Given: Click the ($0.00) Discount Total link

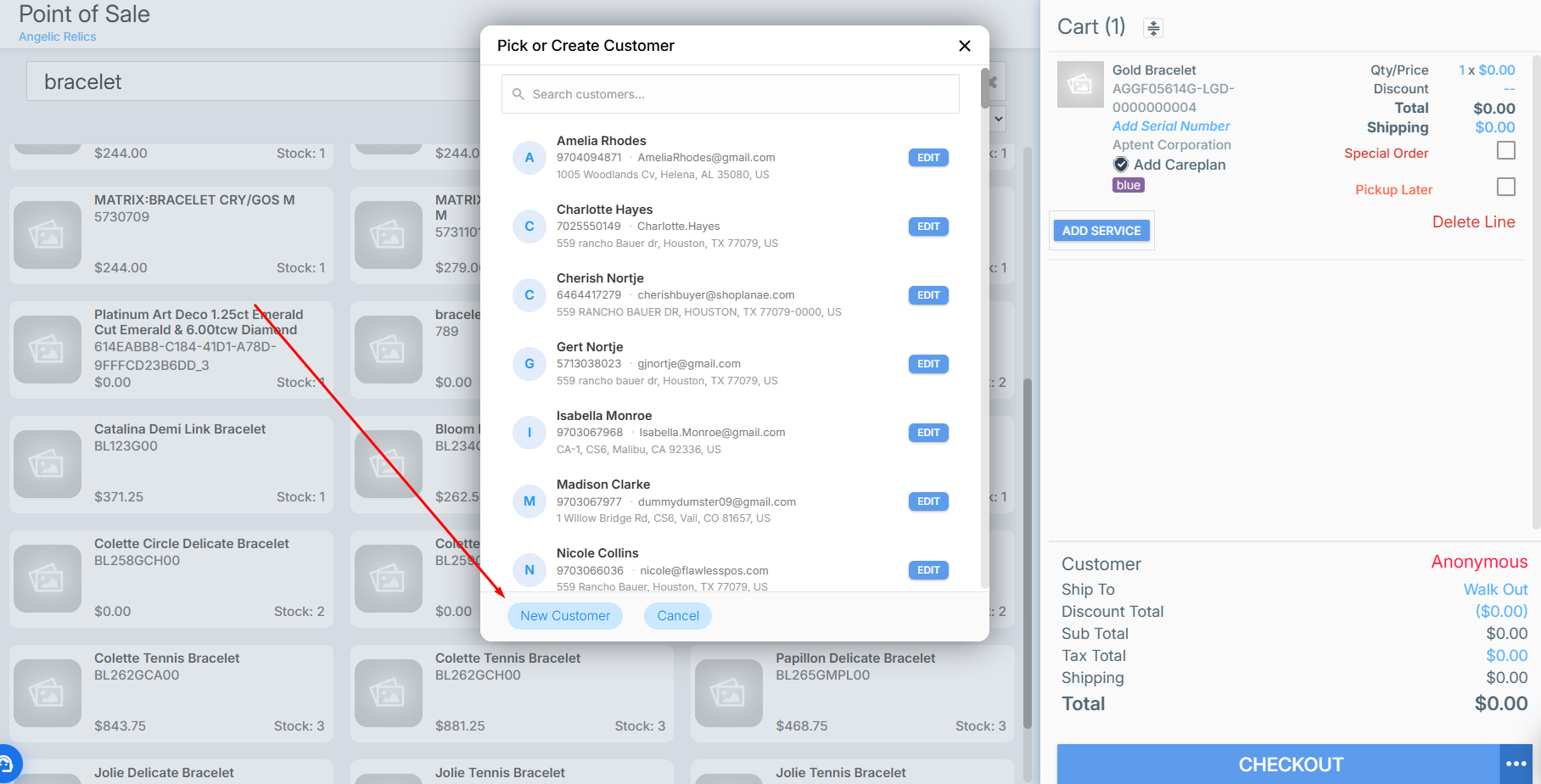Looking at the screenshot, I should pyautogui.click(x=1501, y=612).
